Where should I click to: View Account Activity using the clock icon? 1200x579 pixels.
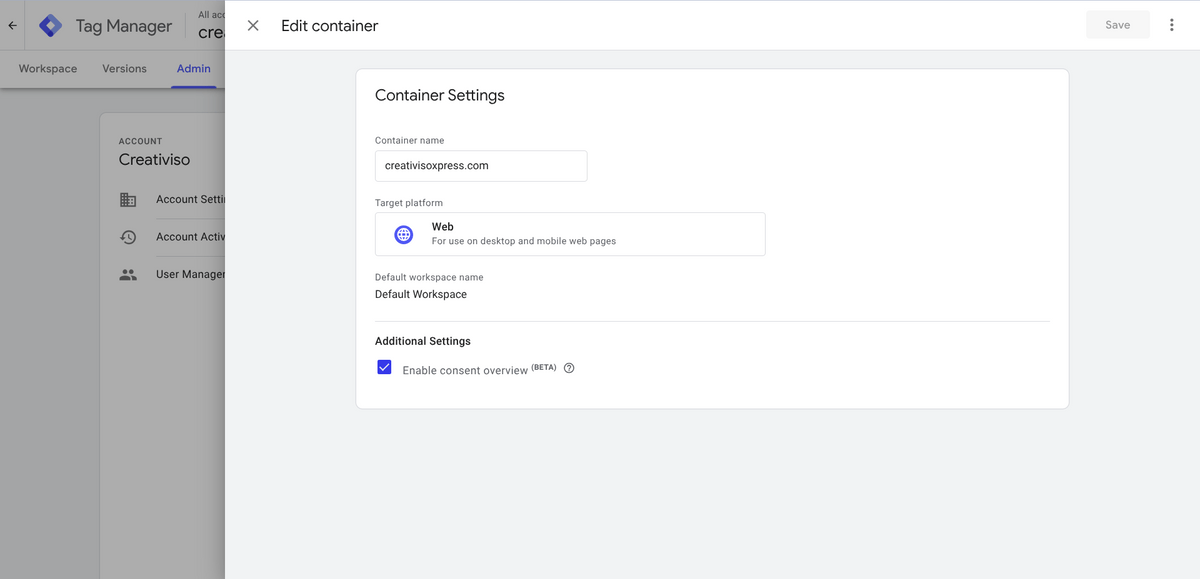(x=128, y=236)
